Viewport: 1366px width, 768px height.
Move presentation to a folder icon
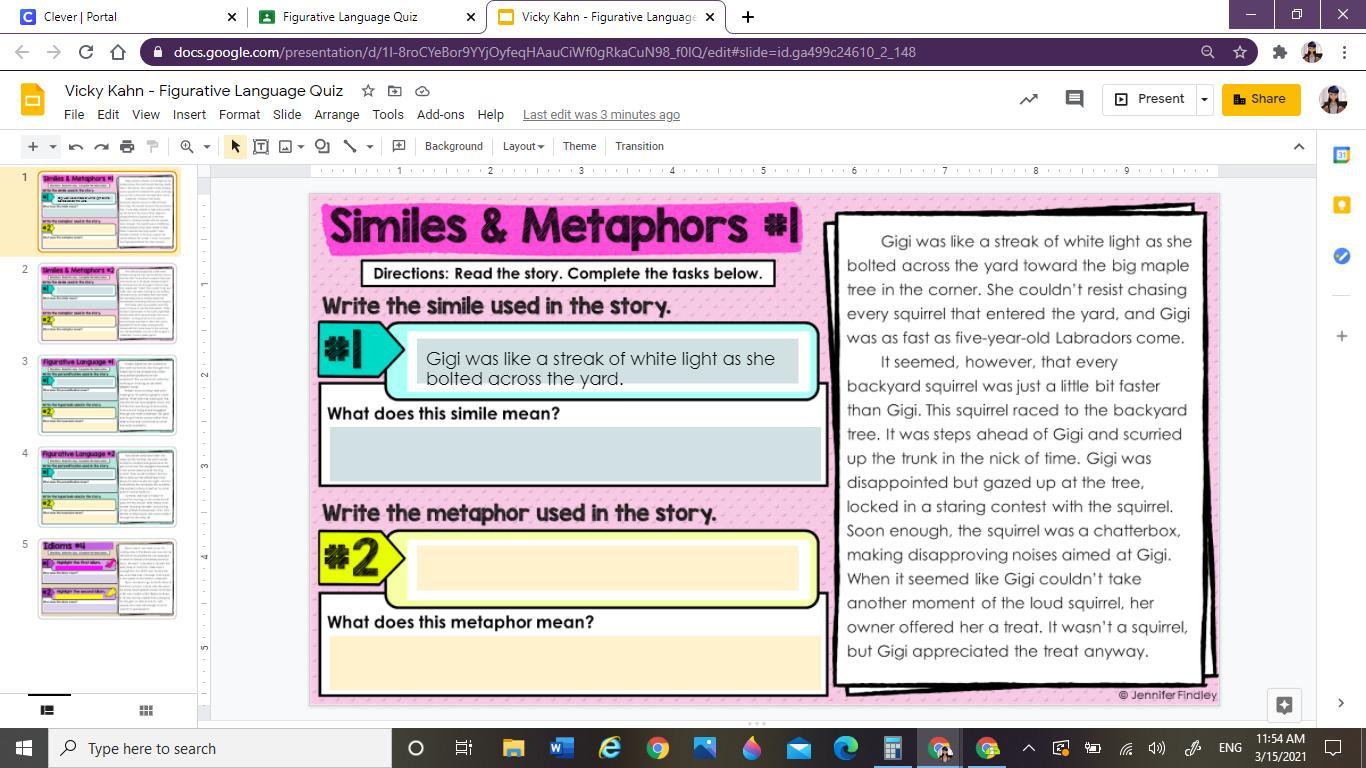tap(395, 91)
